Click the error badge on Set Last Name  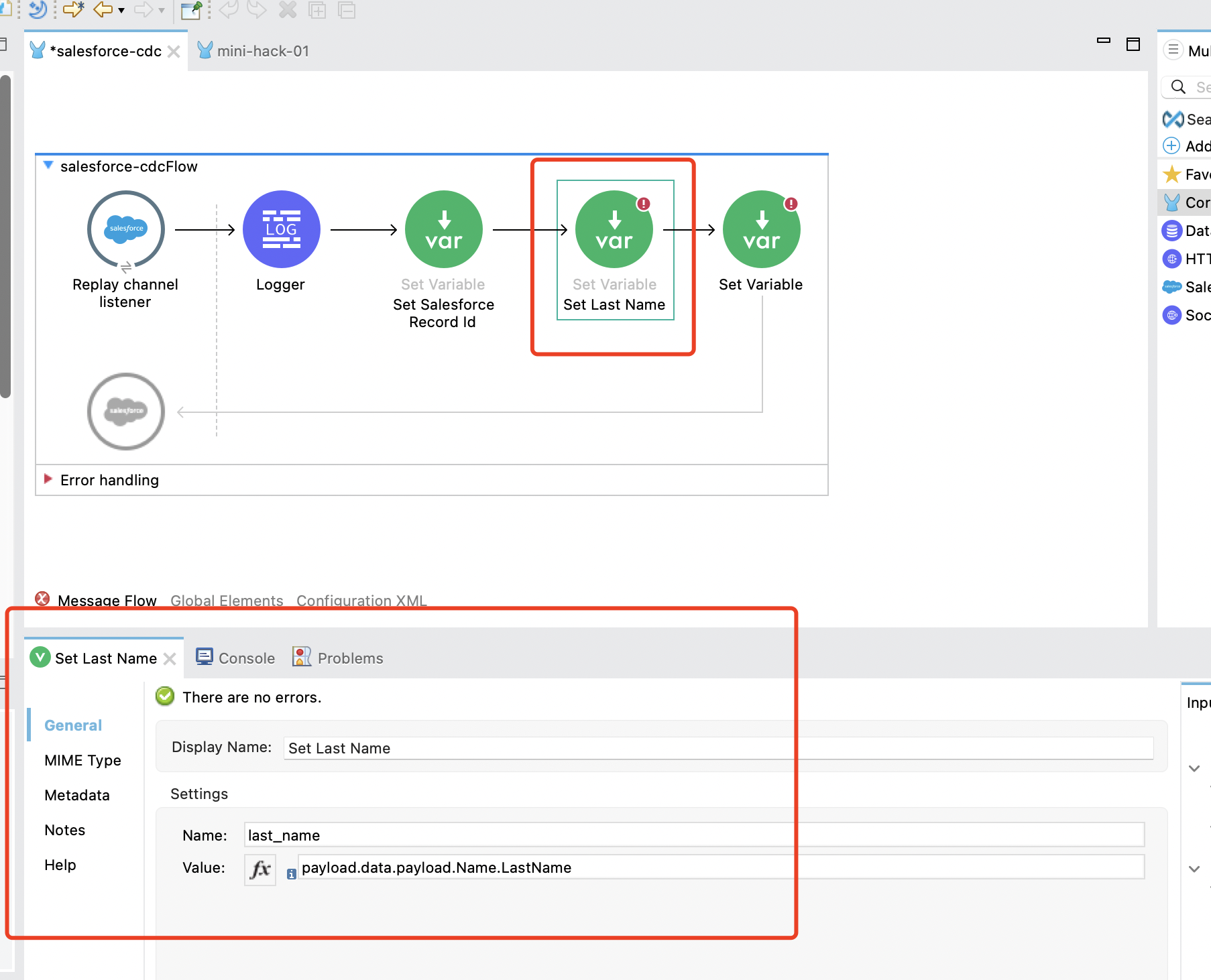[644, 204]
